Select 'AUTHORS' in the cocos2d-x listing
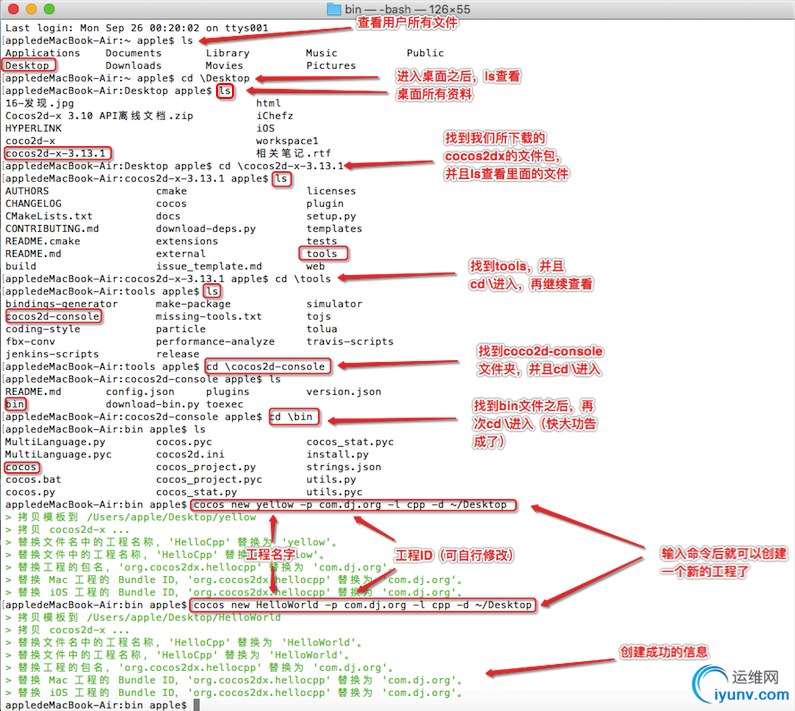Image resolution: width=795 pixels, height=711 pixels. 27,191
